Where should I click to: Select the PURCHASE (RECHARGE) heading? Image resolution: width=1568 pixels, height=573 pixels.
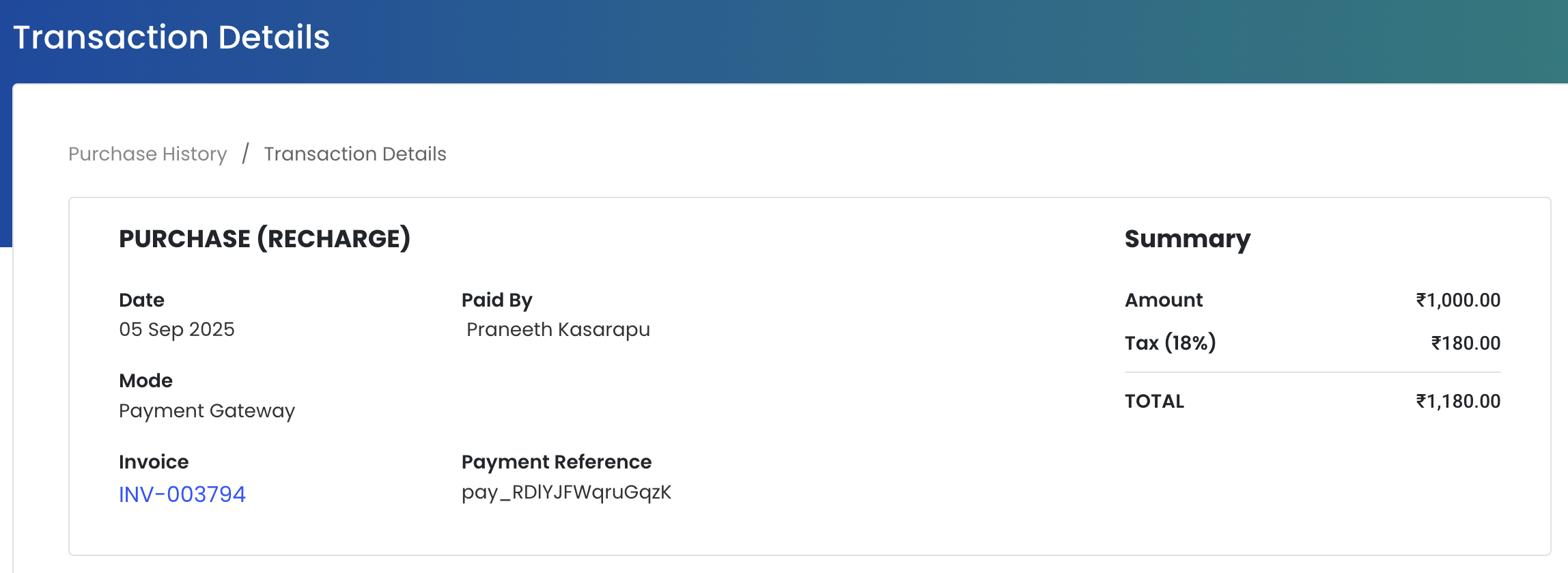264,239
